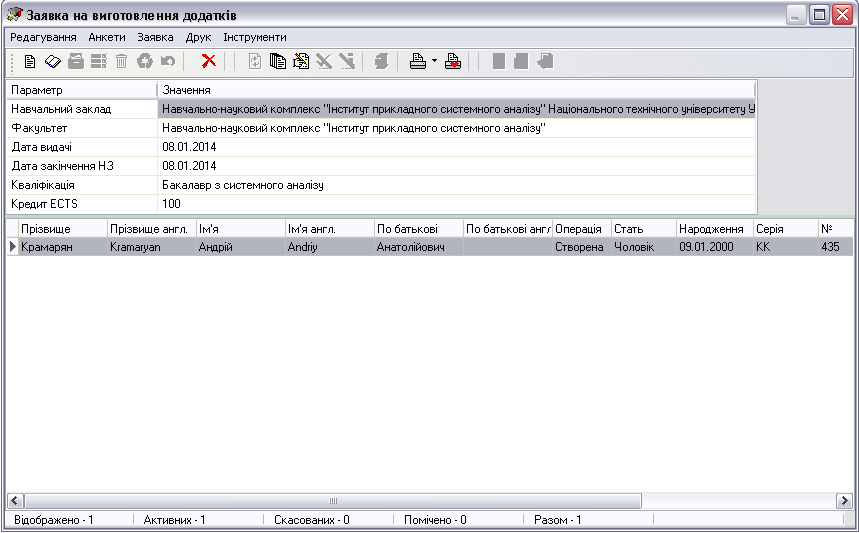
Task: Maximize the Заявка на виготовлення додатків window
Action: tap(820, 15)
